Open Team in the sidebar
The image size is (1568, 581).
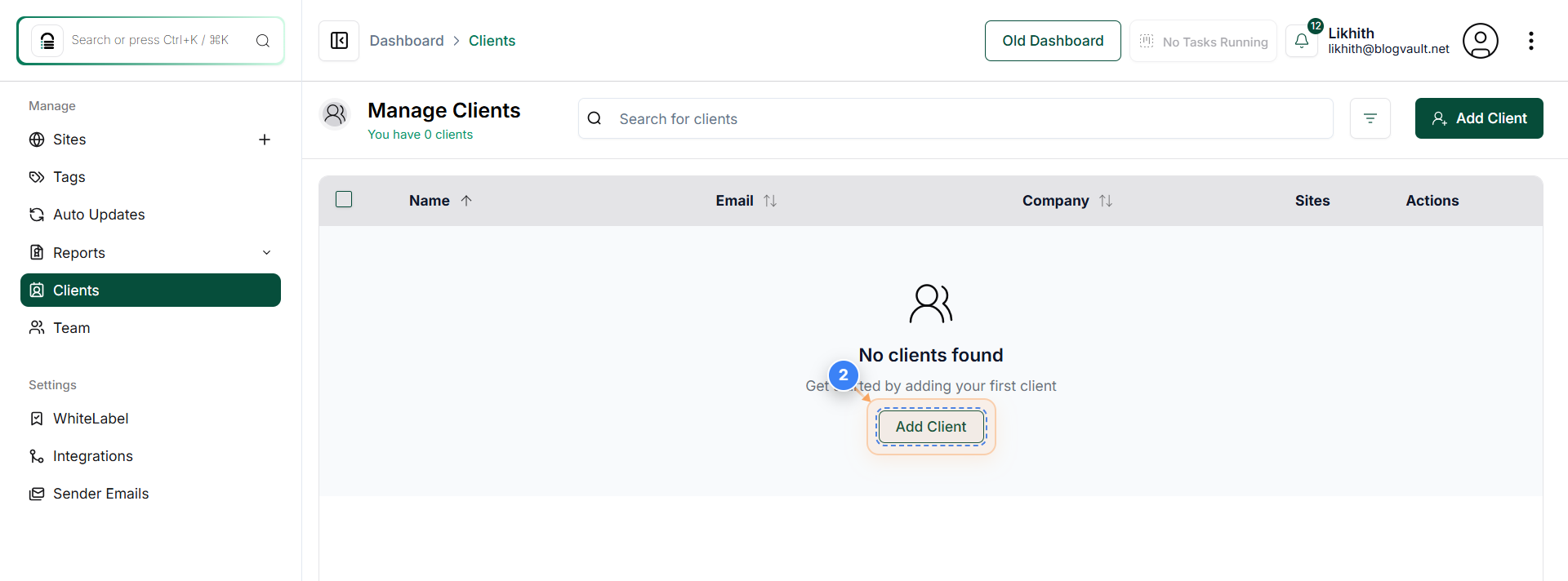pyautogui.click(x=150, y=328)
